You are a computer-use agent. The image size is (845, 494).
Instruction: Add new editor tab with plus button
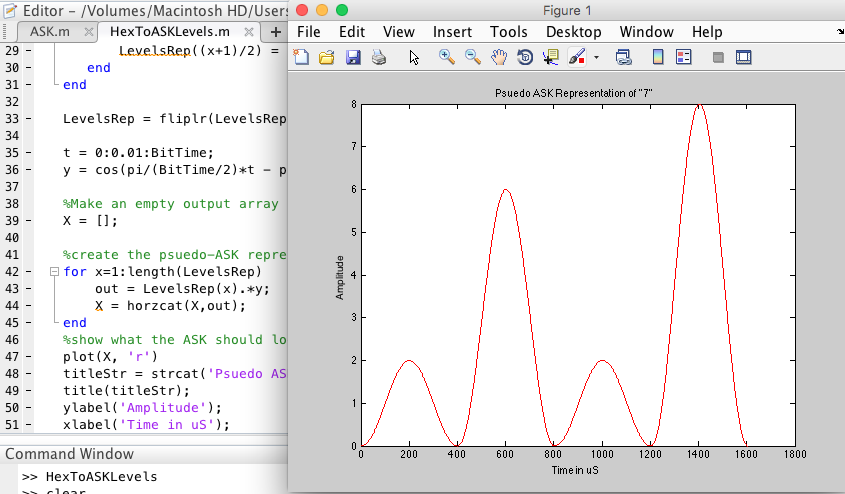275,32
